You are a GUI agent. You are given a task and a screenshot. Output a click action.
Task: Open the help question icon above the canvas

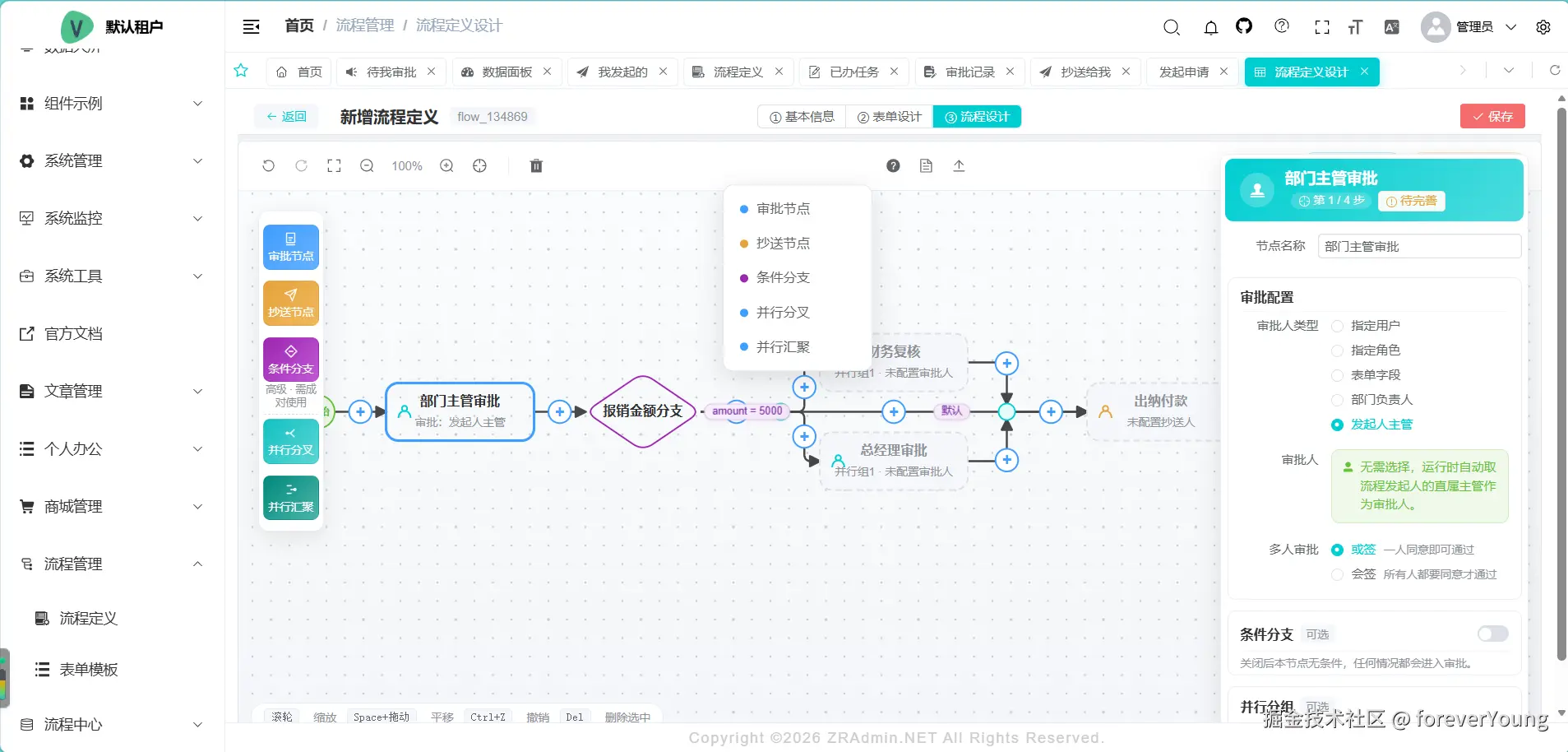(893, 165)
